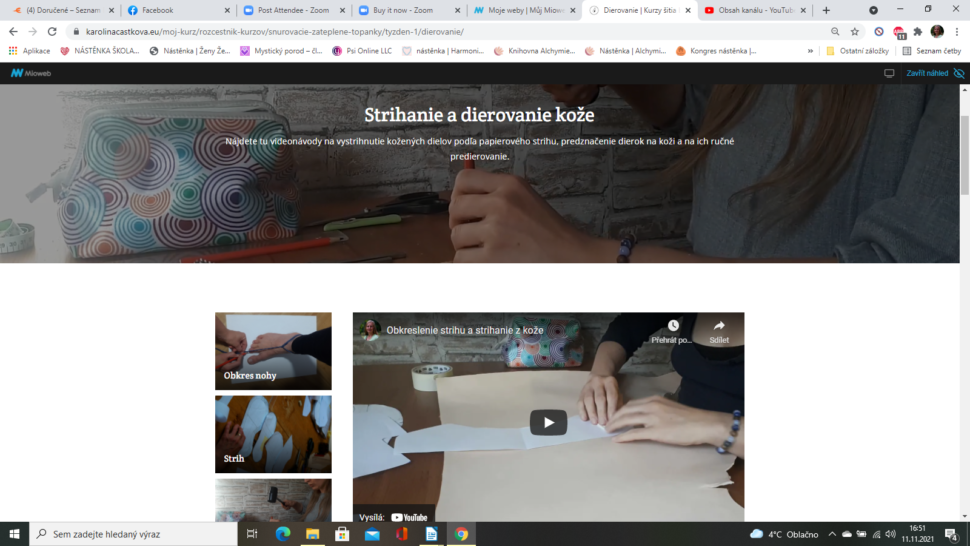970x546 pixels.
Task: Open Mystický porod bookmark
Action: (281, 51)
